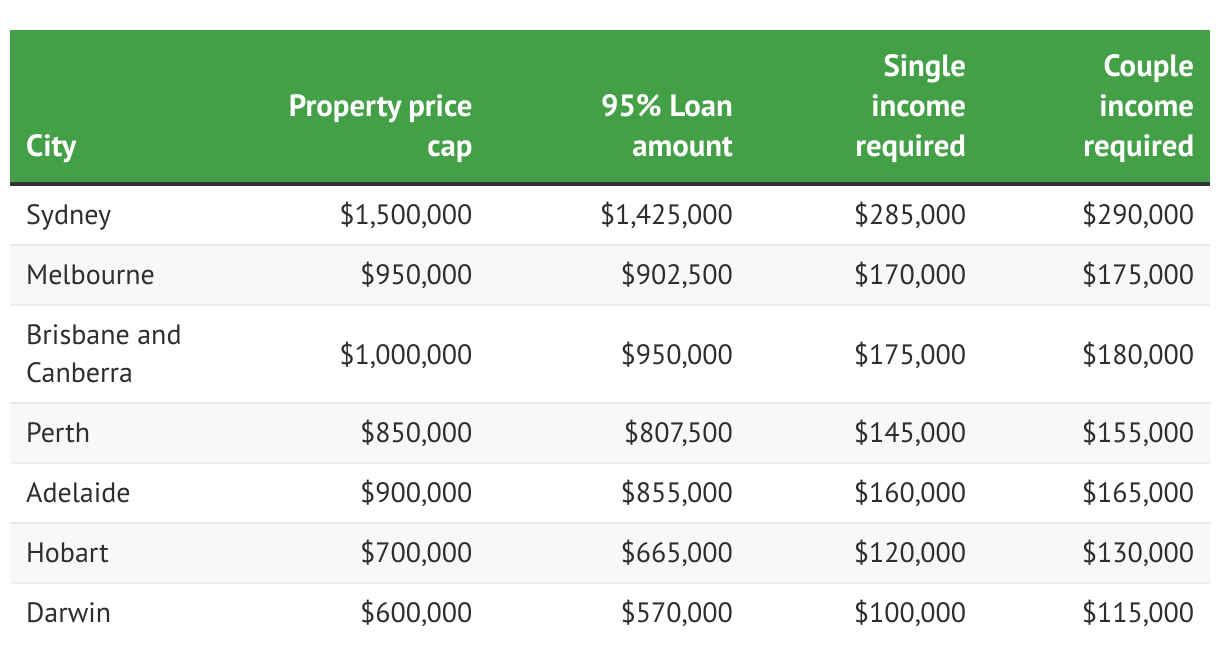
Task: Click the City column header
Action: coord(51,146)
